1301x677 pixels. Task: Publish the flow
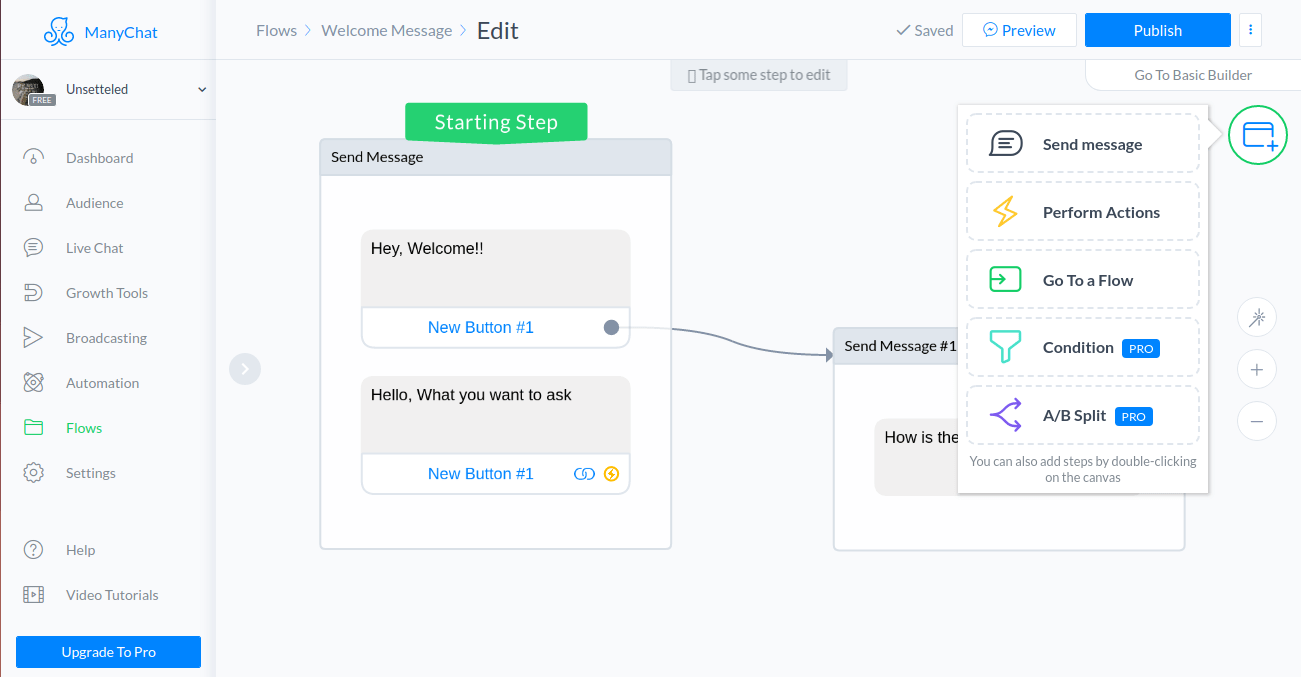pos(1157,30)
